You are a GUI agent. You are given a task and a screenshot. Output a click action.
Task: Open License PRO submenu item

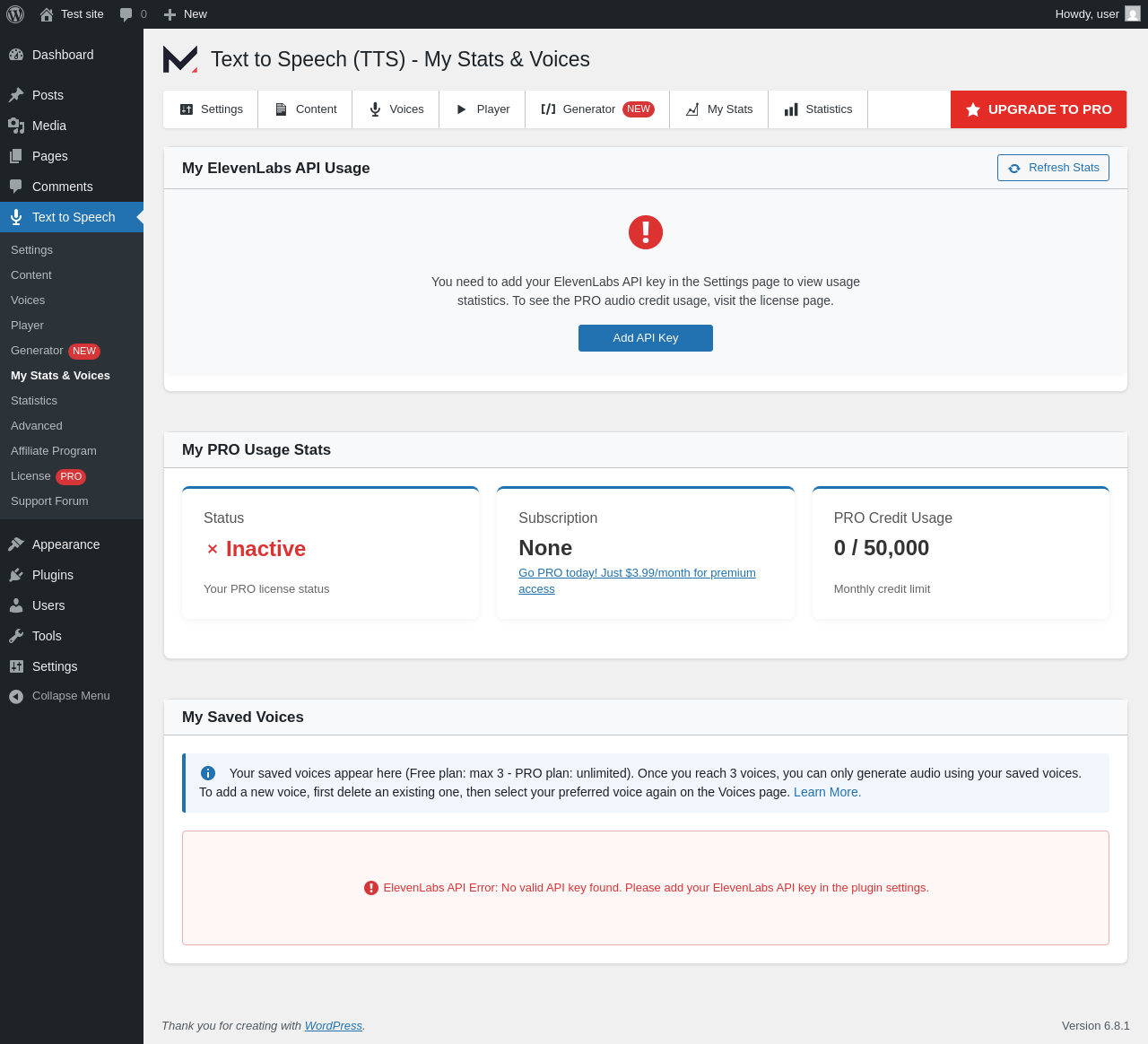tap(72, 476)
